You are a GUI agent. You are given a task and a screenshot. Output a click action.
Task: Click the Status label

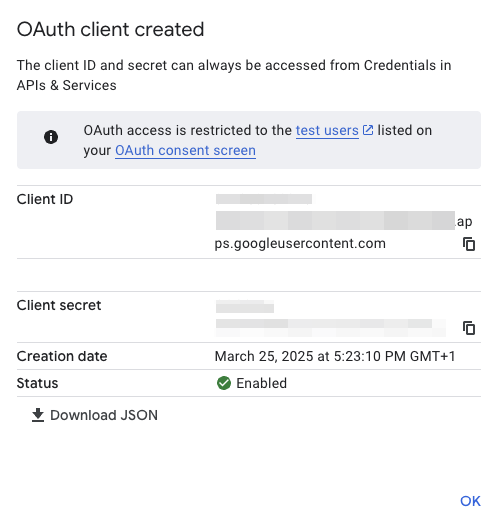pyautogui.click(x=37, y=383)
